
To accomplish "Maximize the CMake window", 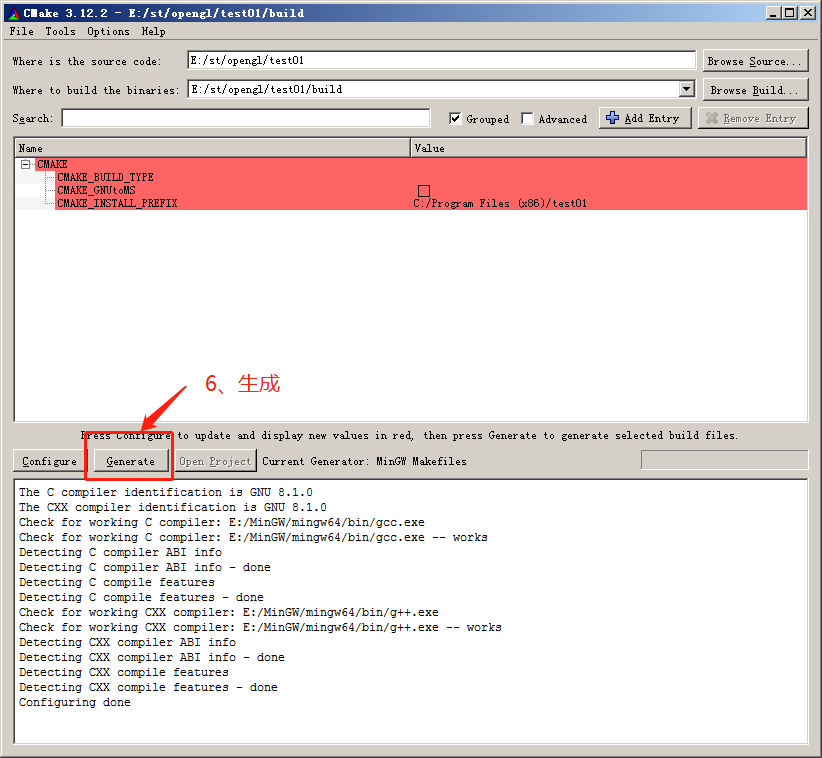I will click(789, 13).
